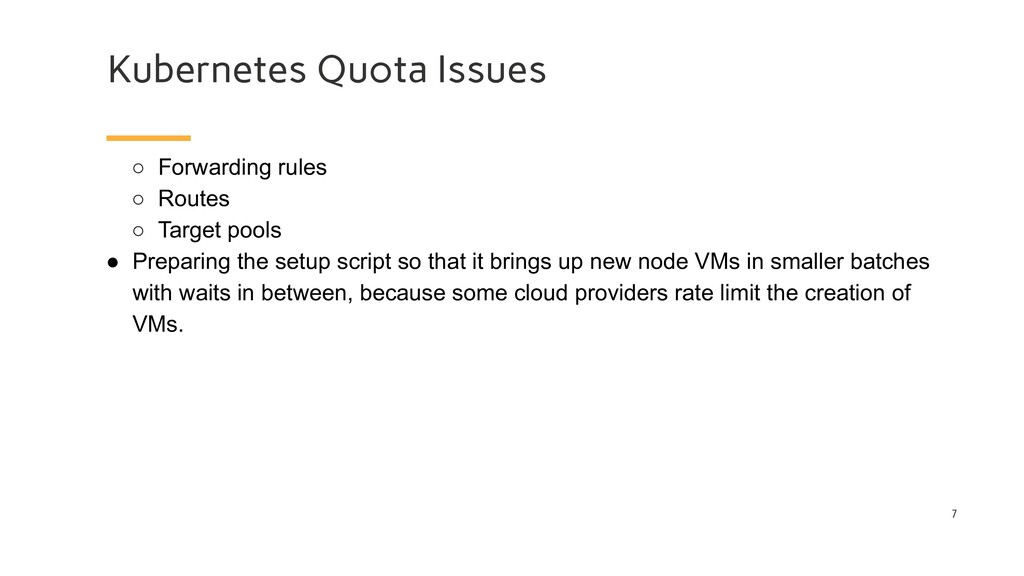
Task: Click the word 'Kubernetes' in the title
Action: [207, 70]
